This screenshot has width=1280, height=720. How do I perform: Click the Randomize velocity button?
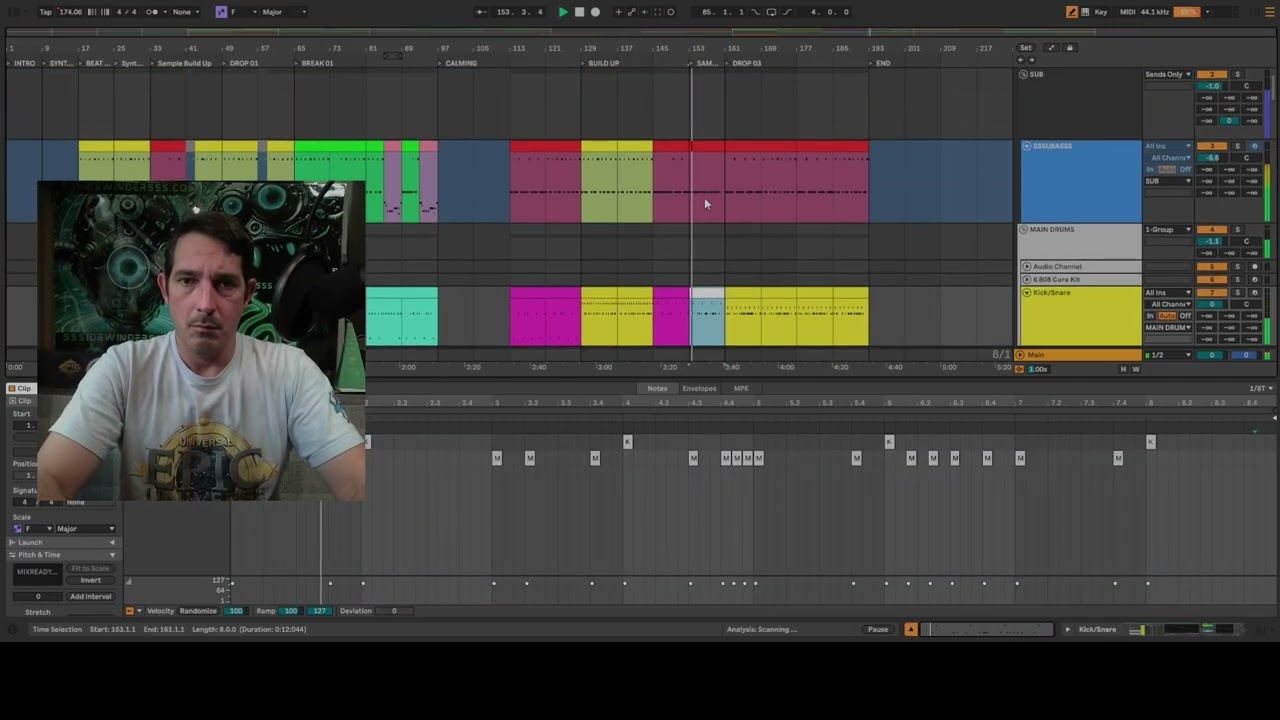coord(198,611)
